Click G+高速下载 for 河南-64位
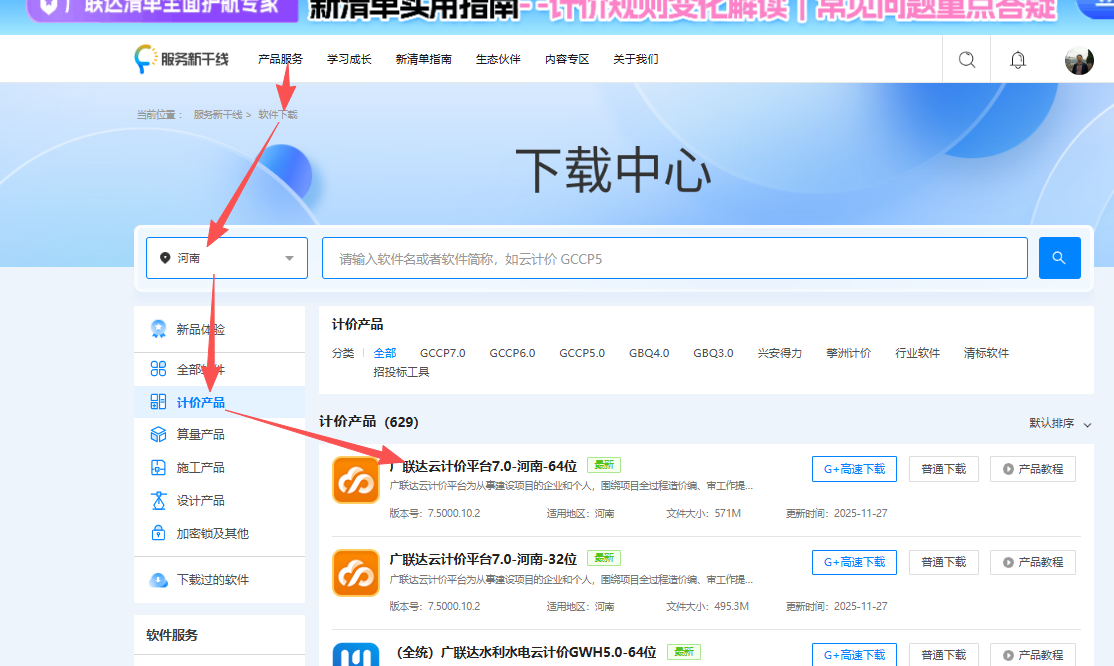Image resolution: width=1114 pixels, height=666 pixels. 854,469
